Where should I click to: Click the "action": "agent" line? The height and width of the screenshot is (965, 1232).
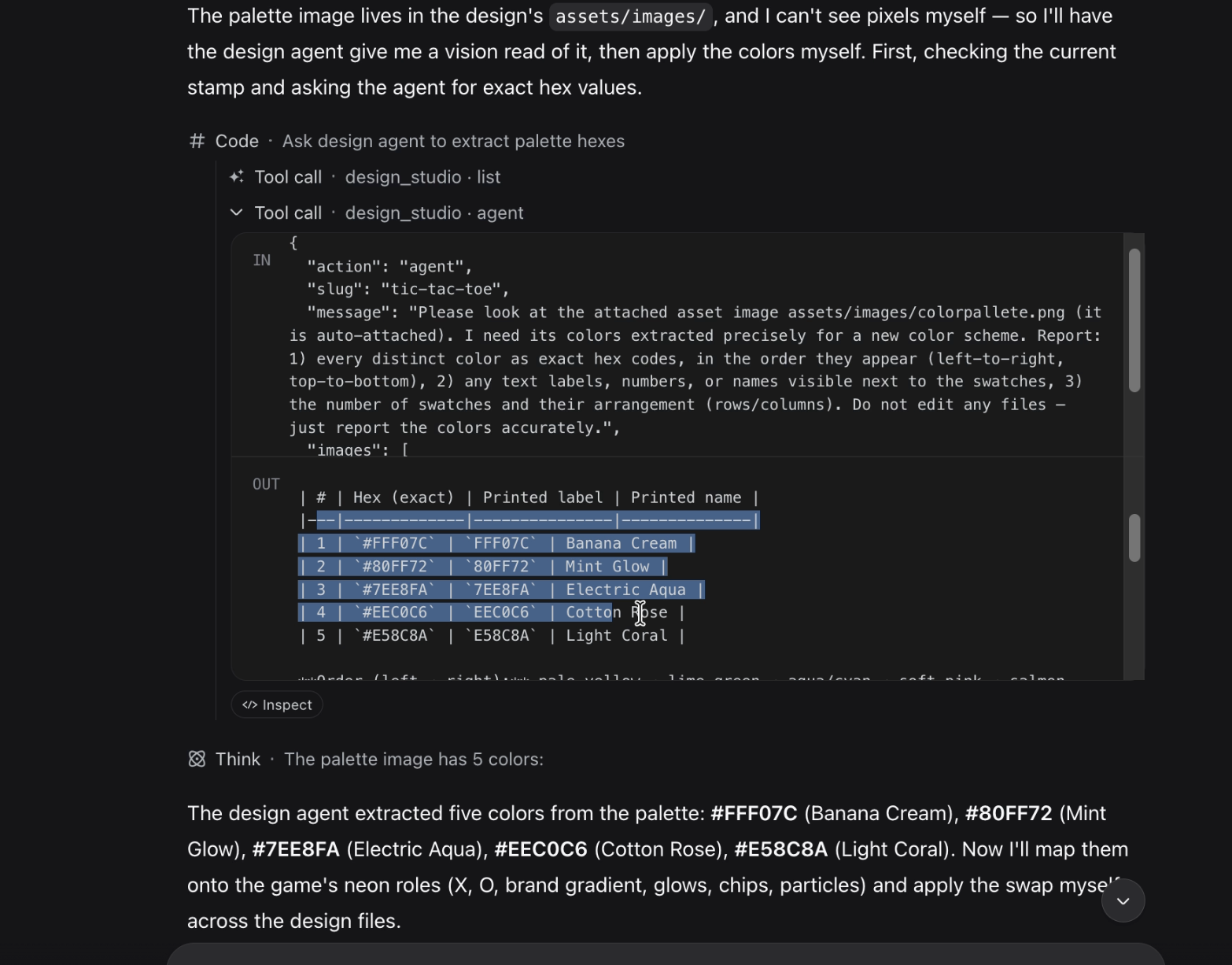(389, 266)
